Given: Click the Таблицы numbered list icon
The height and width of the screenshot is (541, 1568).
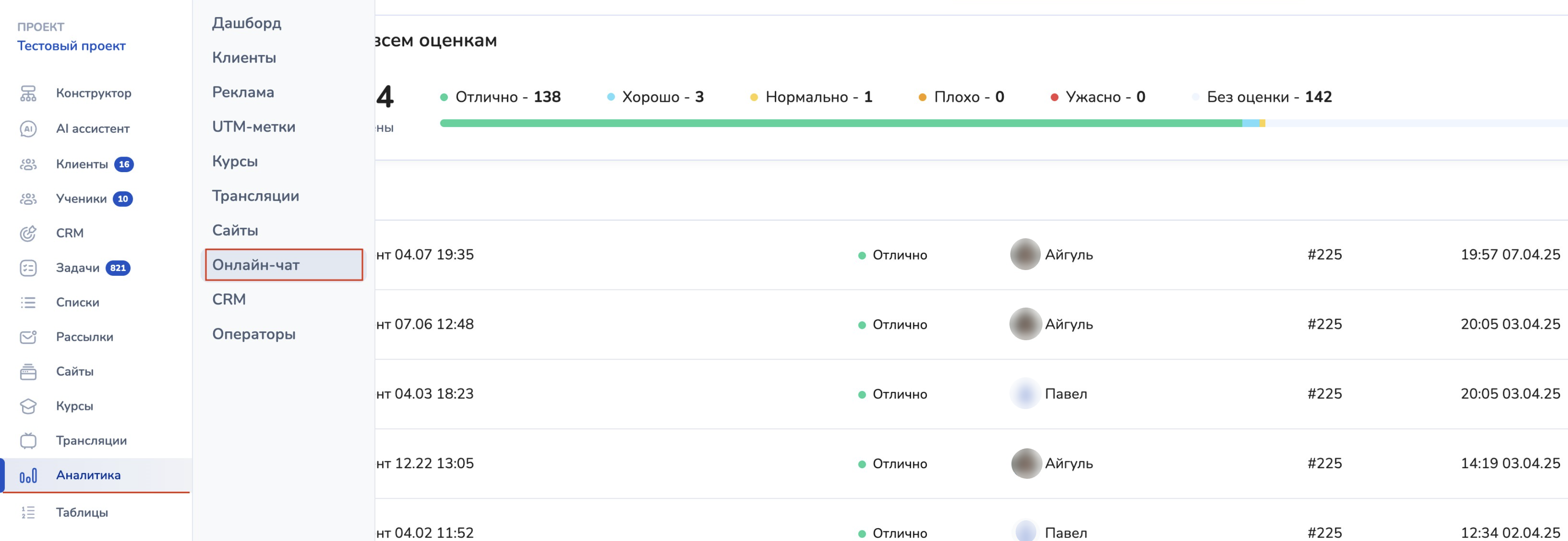Looking at the screenshot, I should (28, 512).
